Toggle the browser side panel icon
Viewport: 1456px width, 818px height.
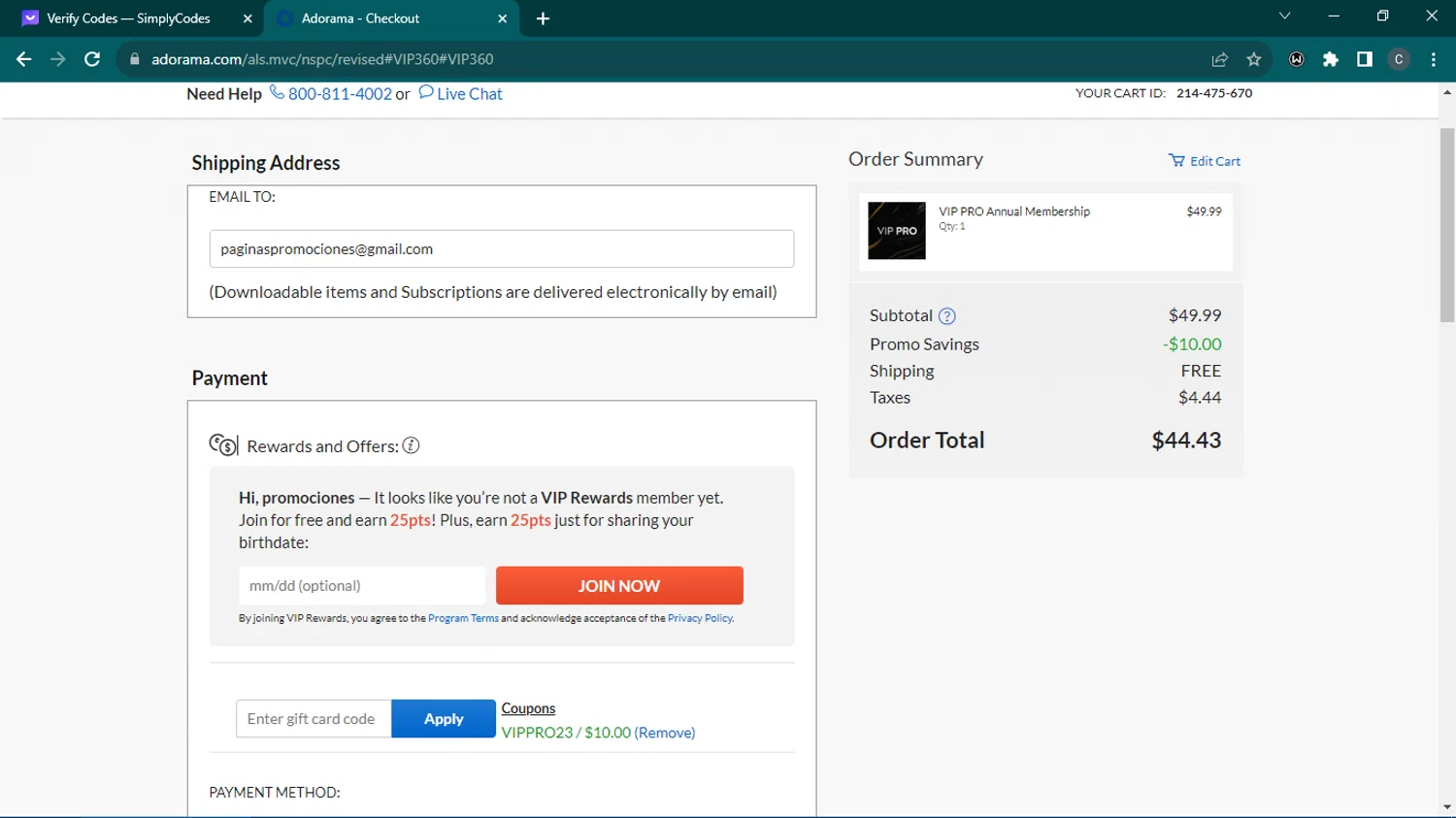click(x=1365, y=59)
